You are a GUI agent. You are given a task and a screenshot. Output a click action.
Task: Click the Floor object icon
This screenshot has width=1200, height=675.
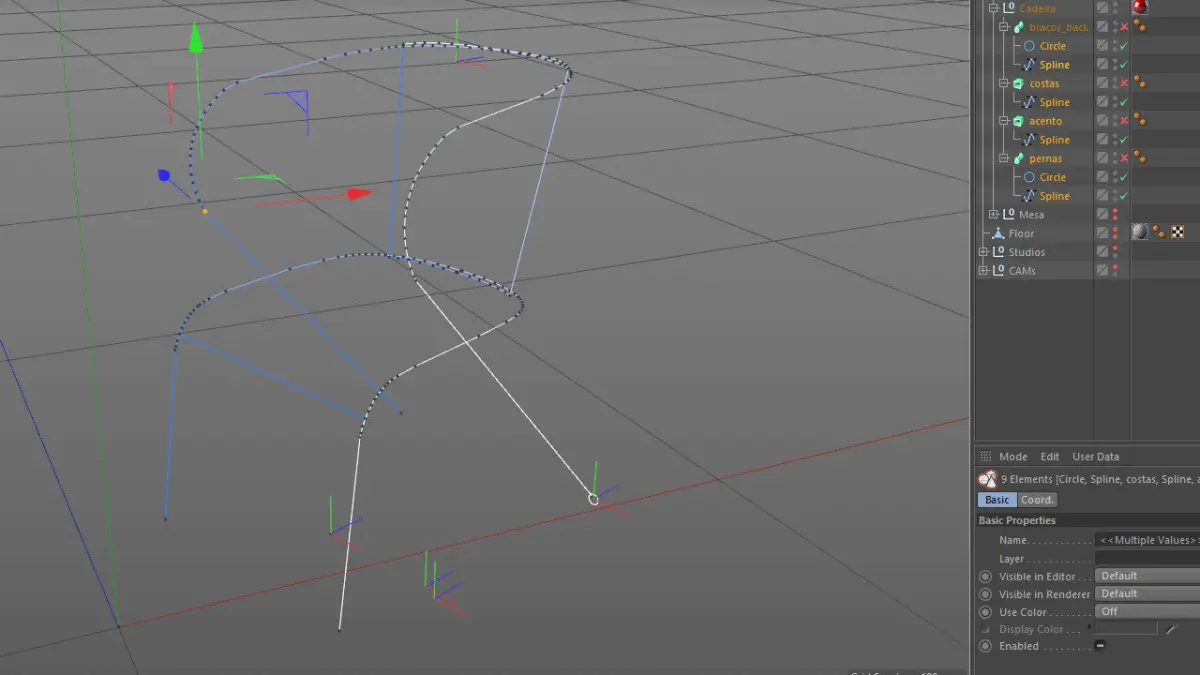tap(998, 233)
